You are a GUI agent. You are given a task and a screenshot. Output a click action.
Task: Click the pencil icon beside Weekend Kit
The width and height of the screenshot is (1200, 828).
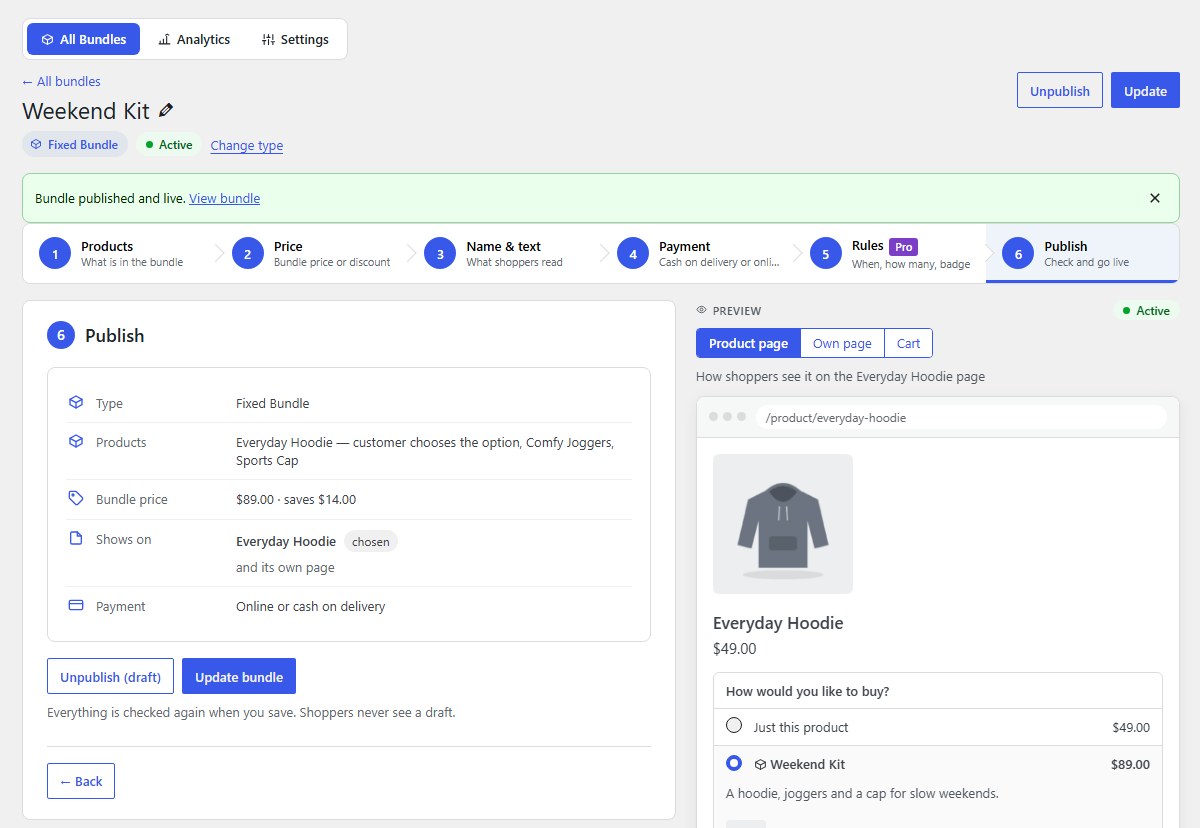166,110
